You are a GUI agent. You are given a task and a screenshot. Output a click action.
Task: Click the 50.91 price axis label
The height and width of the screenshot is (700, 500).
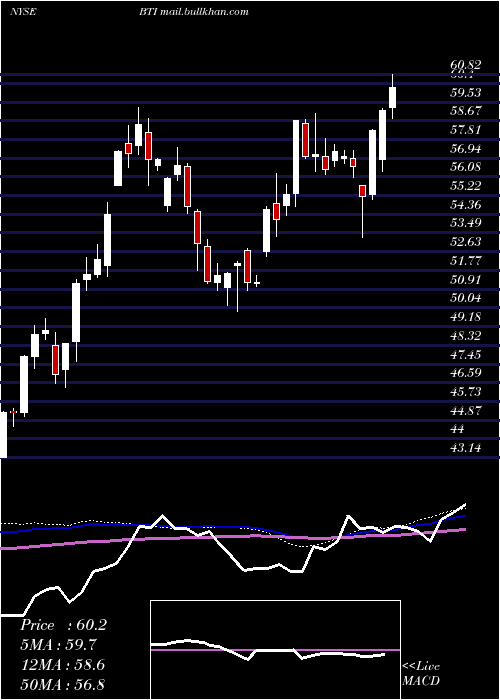pos(466,280)
